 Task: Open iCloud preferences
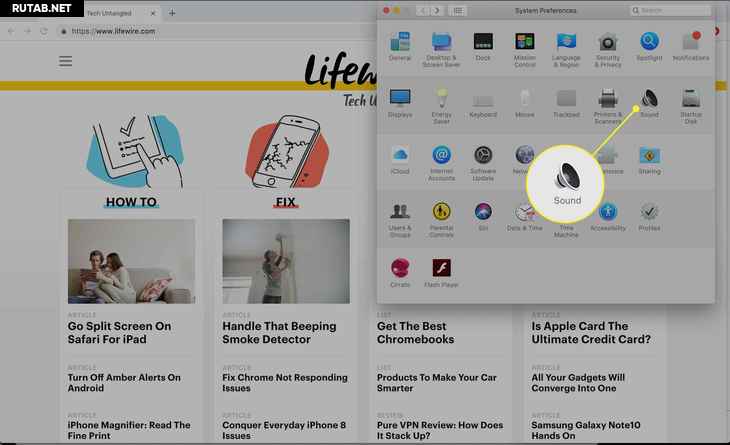tap(400, 160)
